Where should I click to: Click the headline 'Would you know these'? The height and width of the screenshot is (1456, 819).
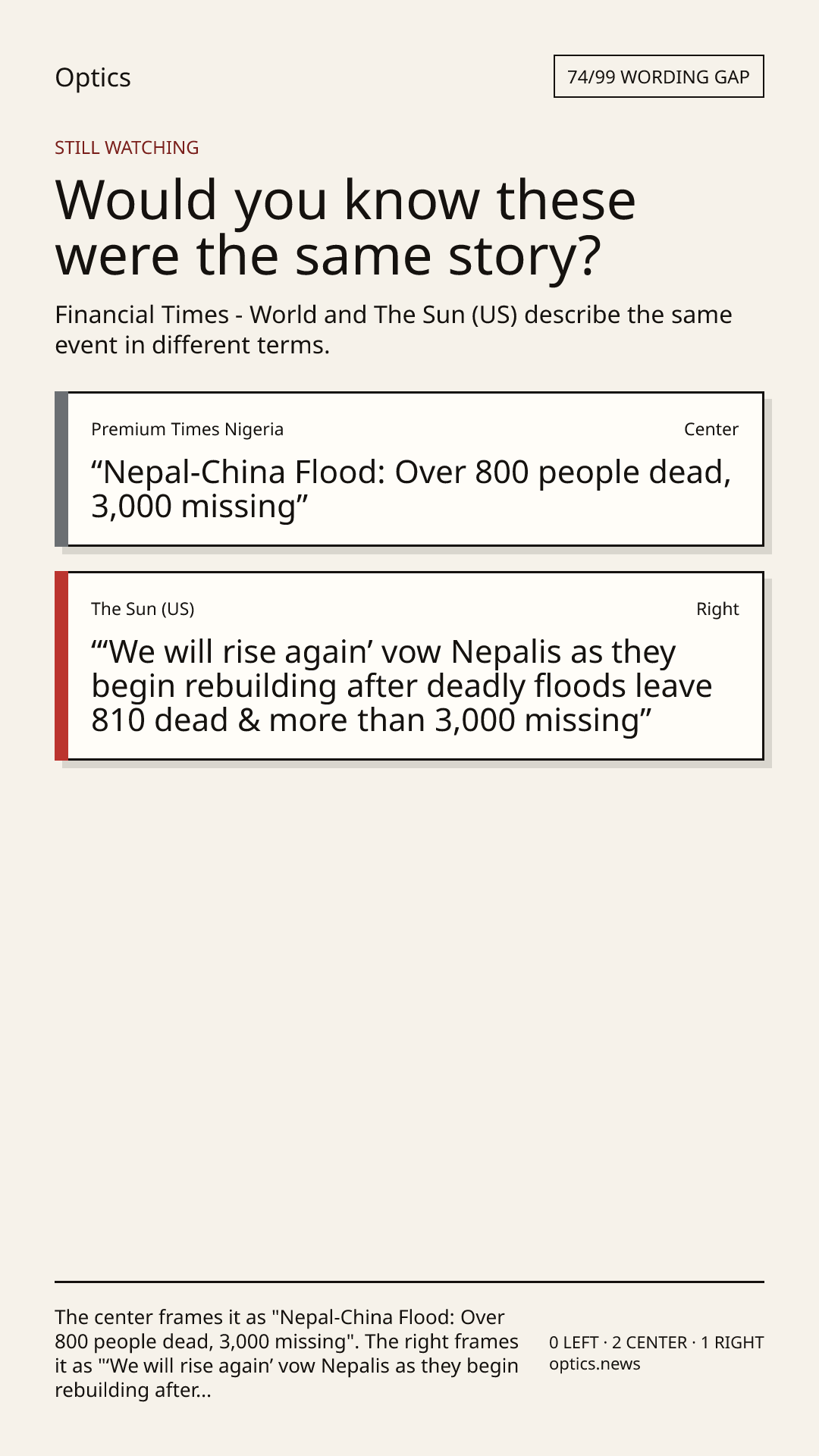pos(346,200)
